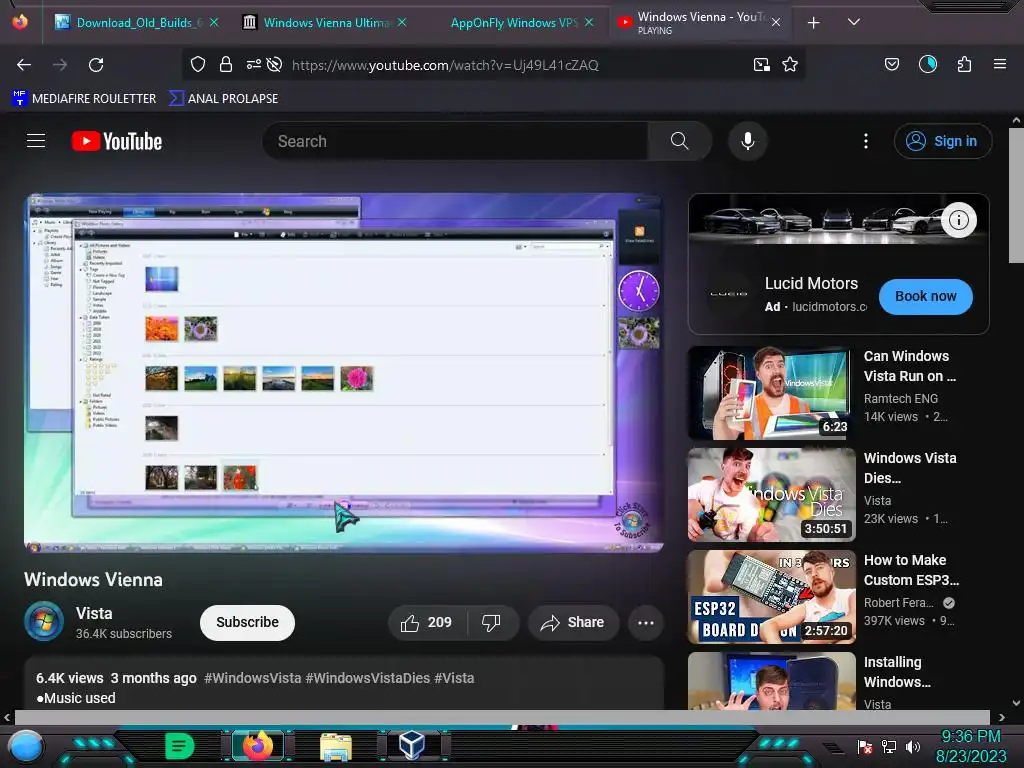
Task: Open Vista channel avatar
Action: tap(44, 621)
